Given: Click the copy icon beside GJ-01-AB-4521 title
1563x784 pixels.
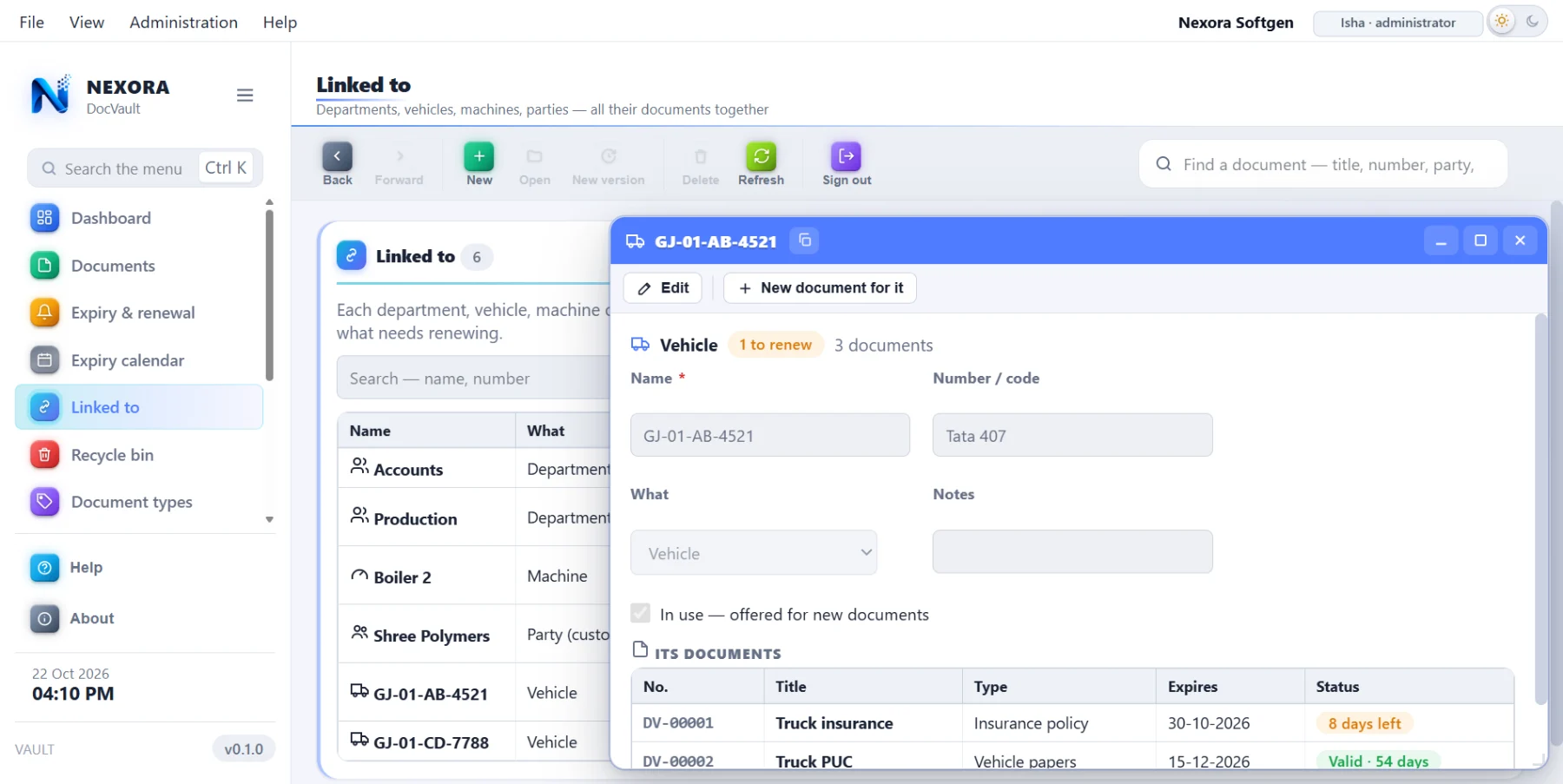Looking at the screenshot, I should point(805,240).
